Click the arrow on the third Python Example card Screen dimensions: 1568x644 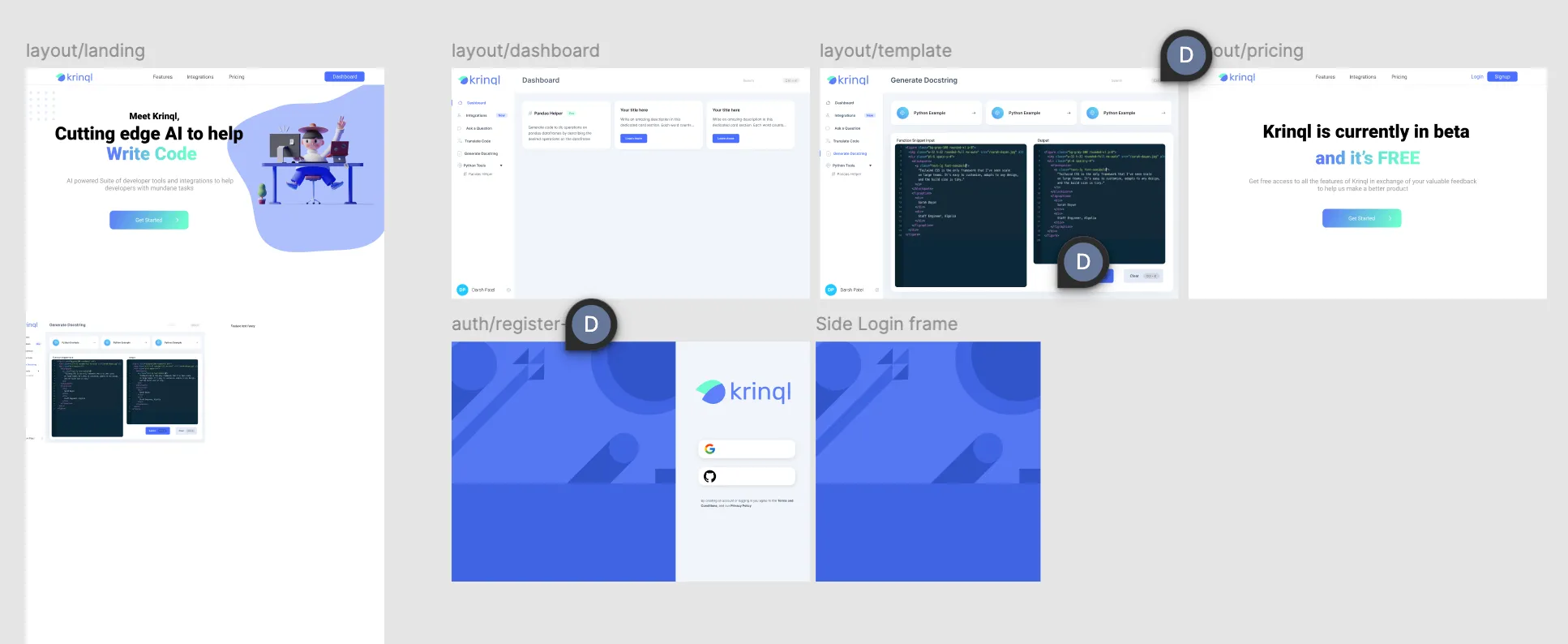click(1163, 113)
